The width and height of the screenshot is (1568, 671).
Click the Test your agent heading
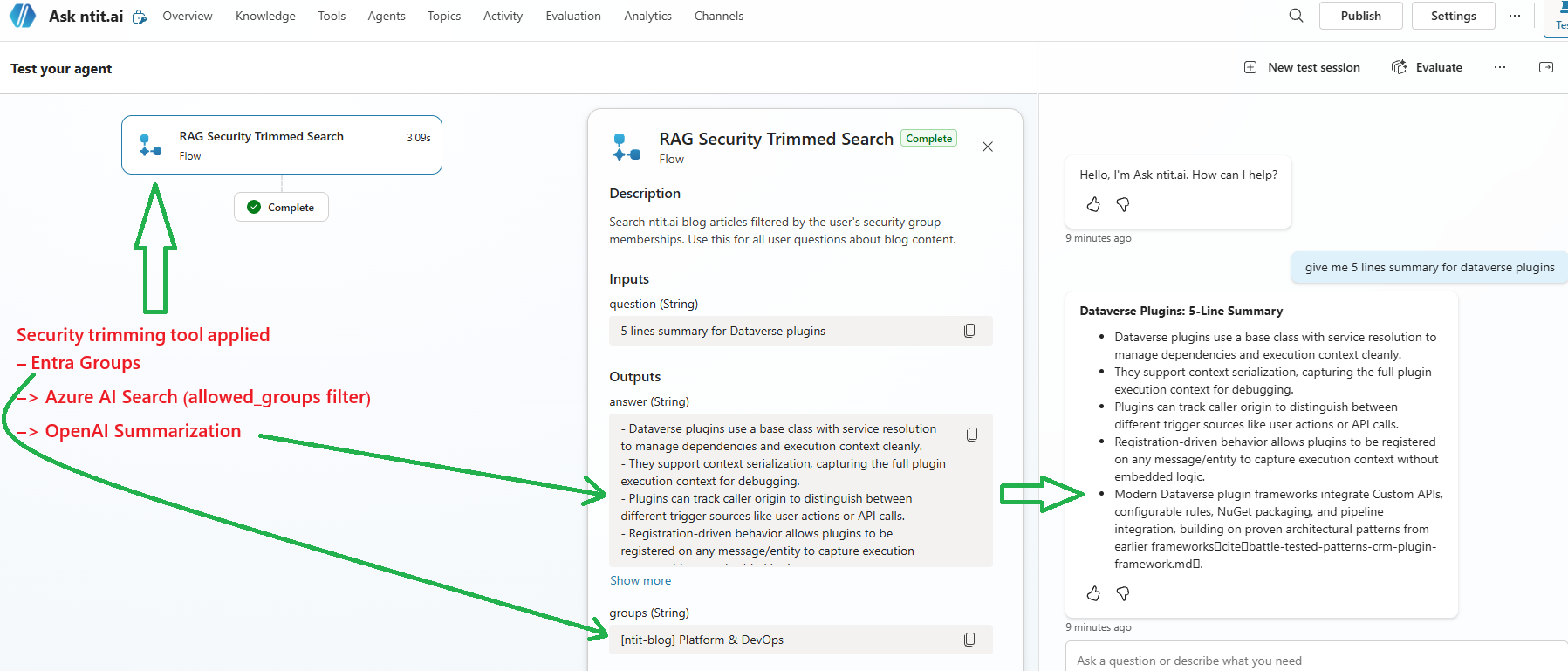(61, 68)
